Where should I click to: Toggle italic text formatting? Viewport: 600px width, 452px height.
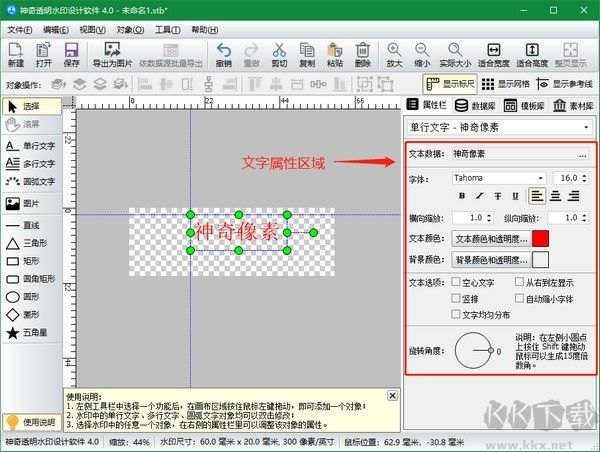[479, 196]
